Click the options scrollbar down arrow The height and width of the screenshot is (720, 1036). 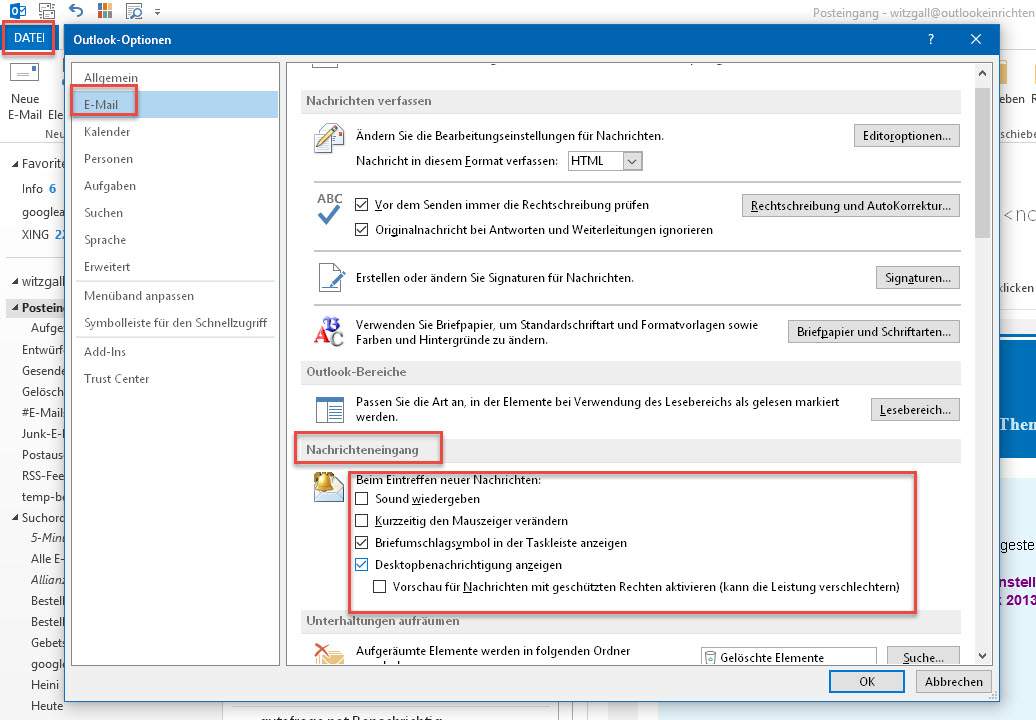point(982,656)
